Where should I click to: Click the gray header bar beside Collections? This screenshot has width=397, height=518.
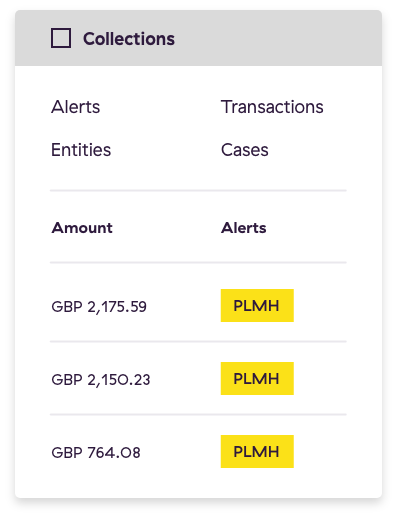[x=278, y=38]
